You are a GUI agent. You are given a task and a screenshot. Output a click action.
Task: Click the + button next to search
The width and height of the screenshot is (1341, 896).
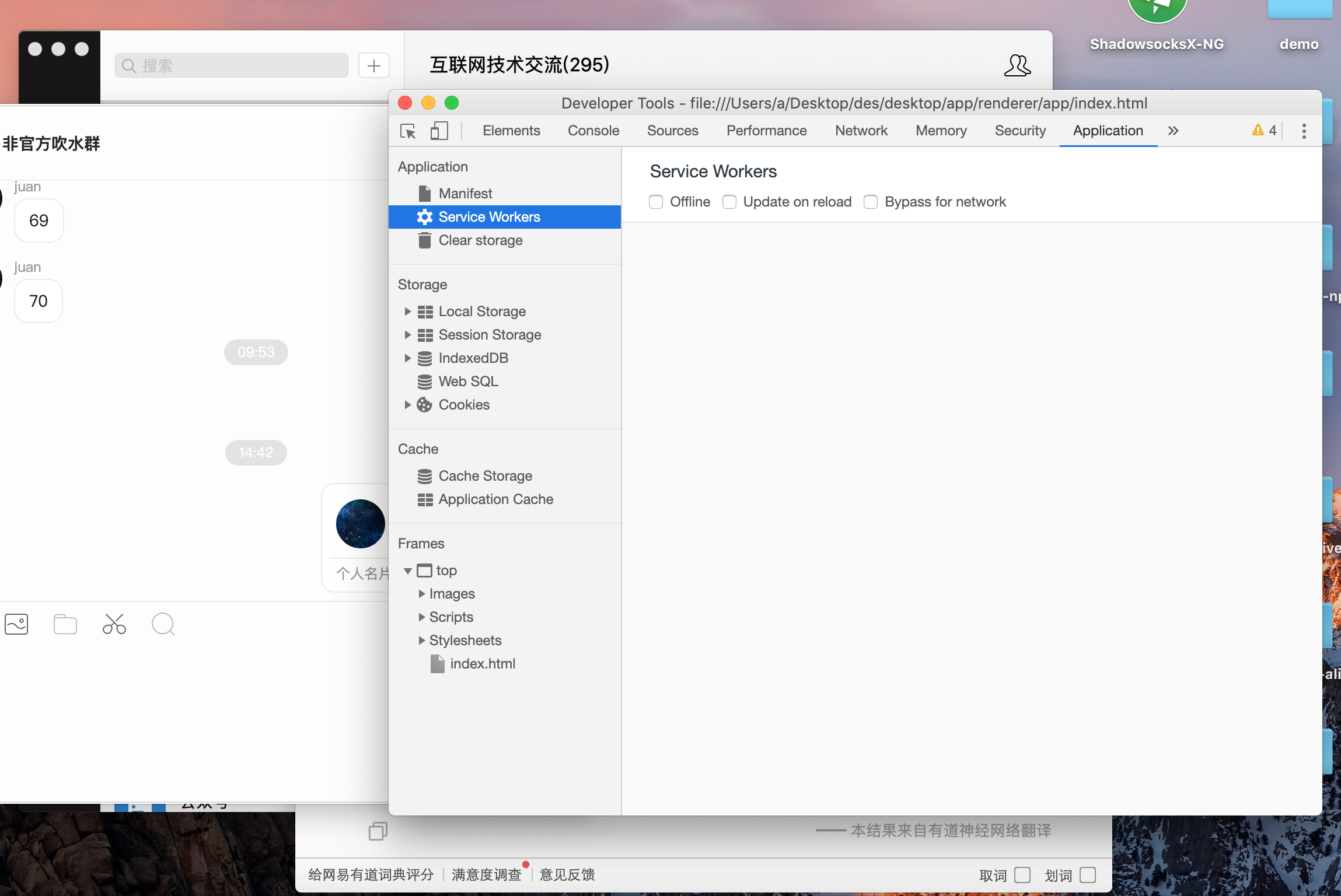coord(373,65)
